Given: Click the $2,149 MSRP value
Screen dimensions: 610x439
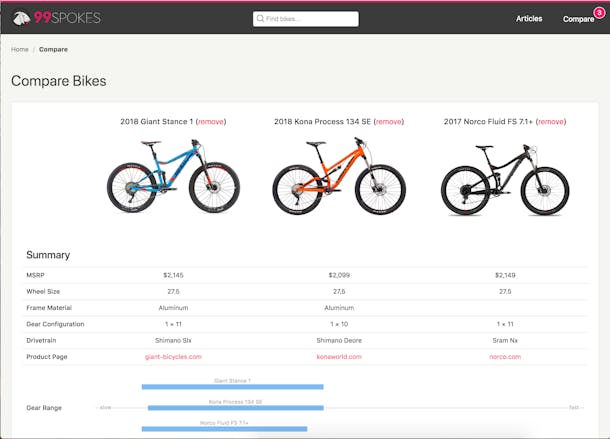Looking at the screenshot, I should click(505, 275).
